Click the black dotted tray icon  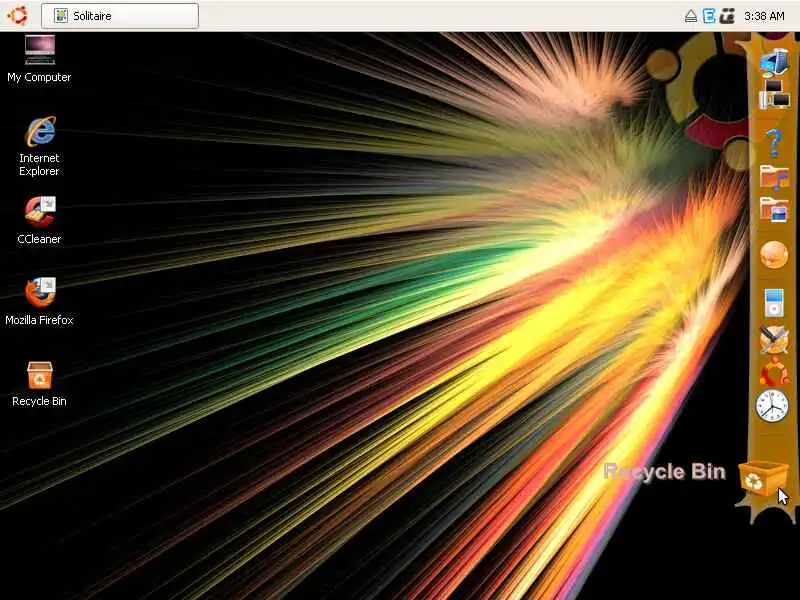[x=728, y=16]
